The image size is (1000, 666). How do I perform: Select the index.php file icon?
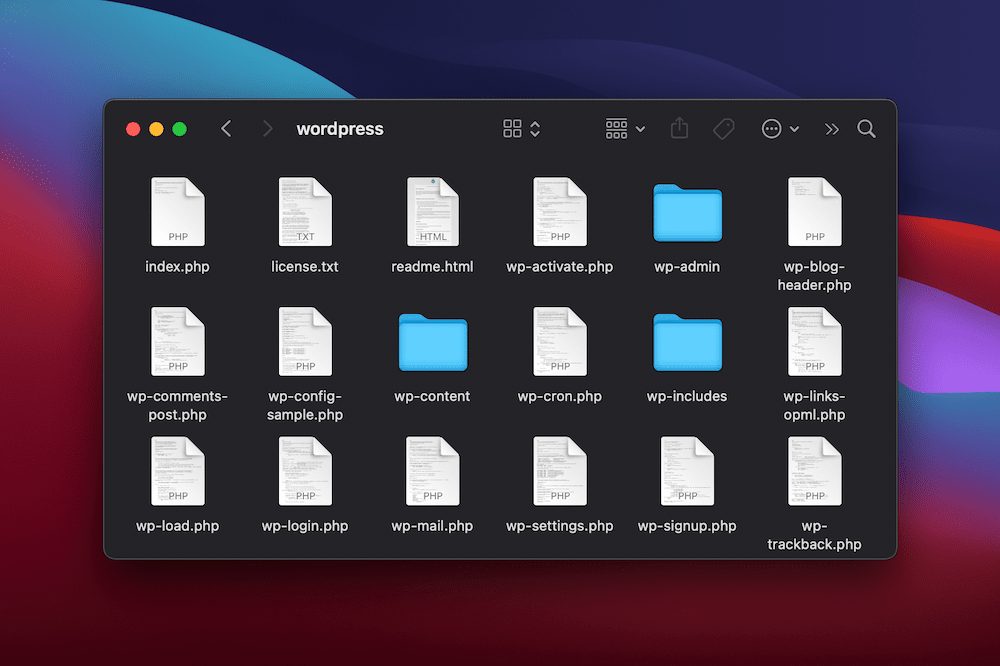178,212
